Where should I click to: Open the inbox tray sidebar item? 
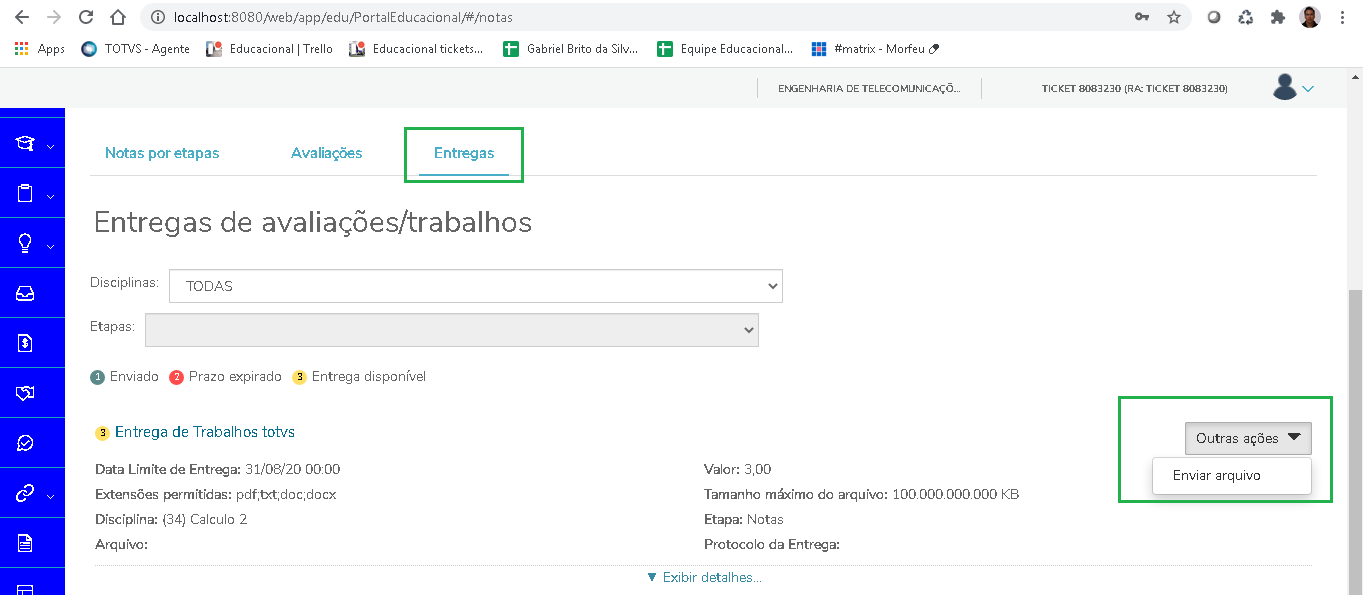25,293
